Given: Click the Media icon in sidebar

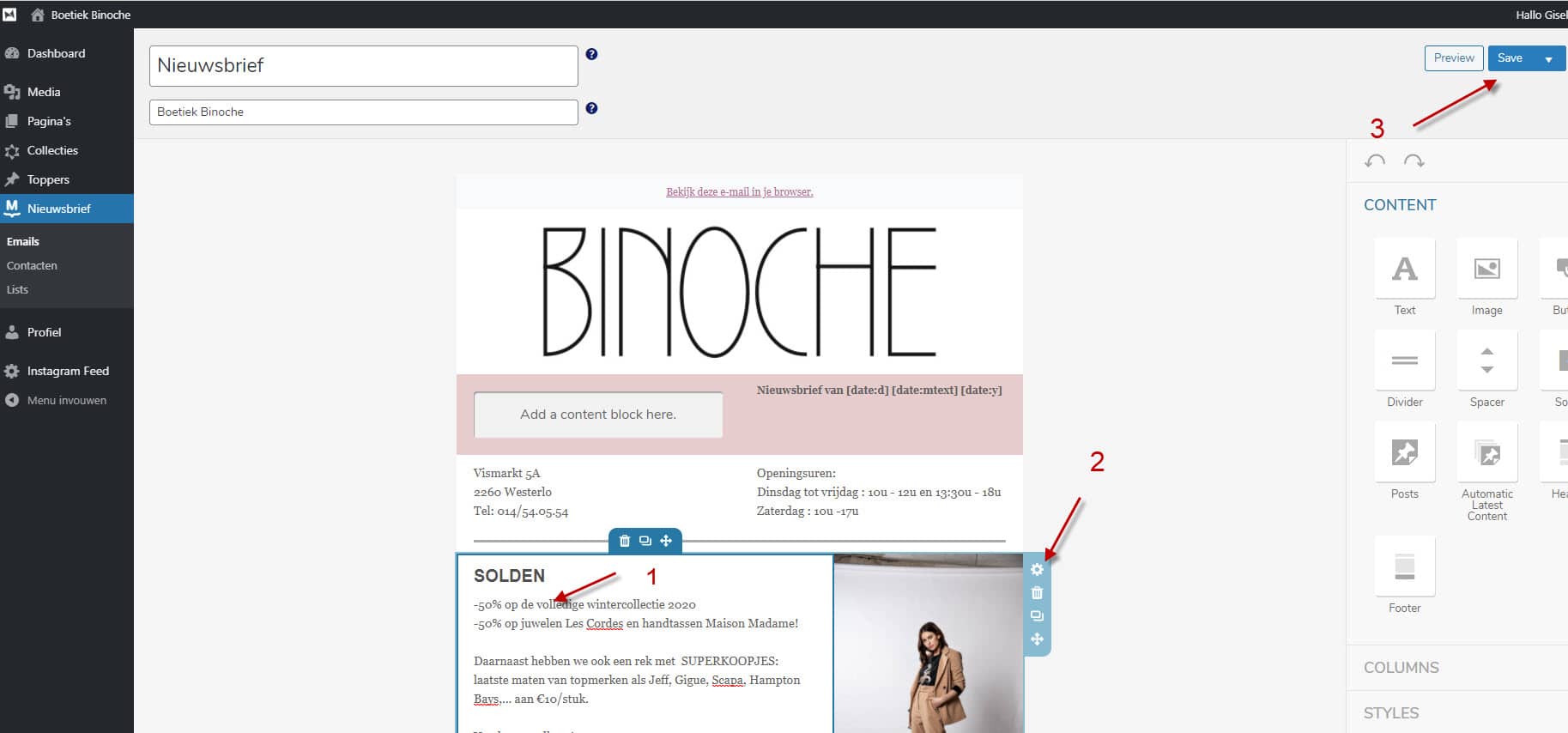Looking at the screenshot, I should click(x=12, y=92).
